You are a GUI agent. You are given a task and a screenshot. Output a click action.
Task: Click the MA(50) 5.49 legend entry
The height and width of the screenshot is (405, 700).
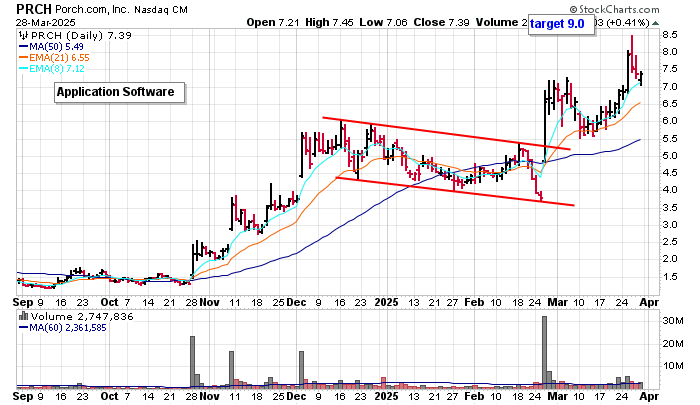(51, 46)
